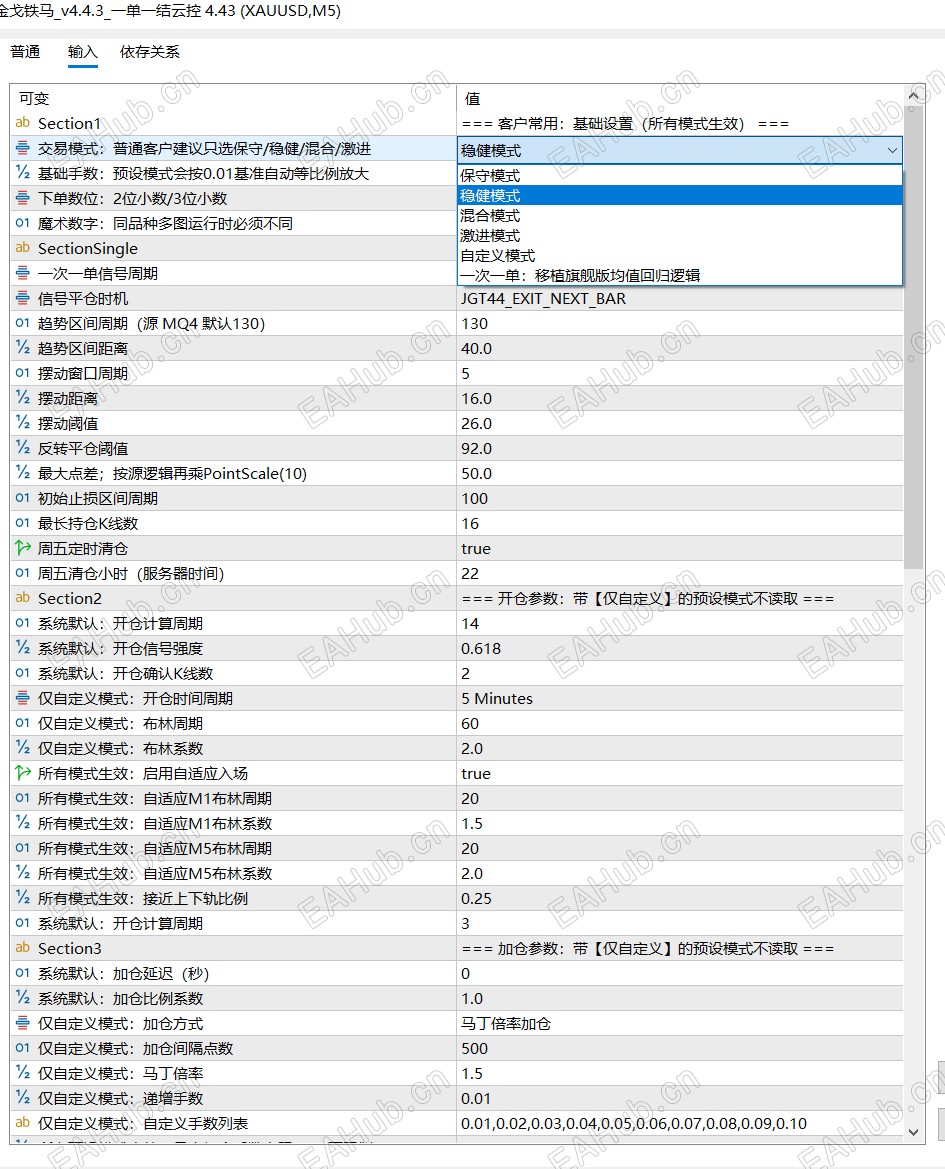Edit 趋势区间距离 value 40.0
The image size is (945, 1169).
pyautogui.click(x=680, y=348)
